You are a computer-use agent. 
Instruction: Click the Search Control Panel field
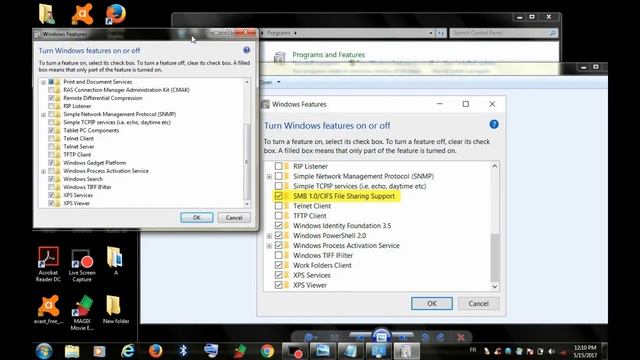point(504,33)
